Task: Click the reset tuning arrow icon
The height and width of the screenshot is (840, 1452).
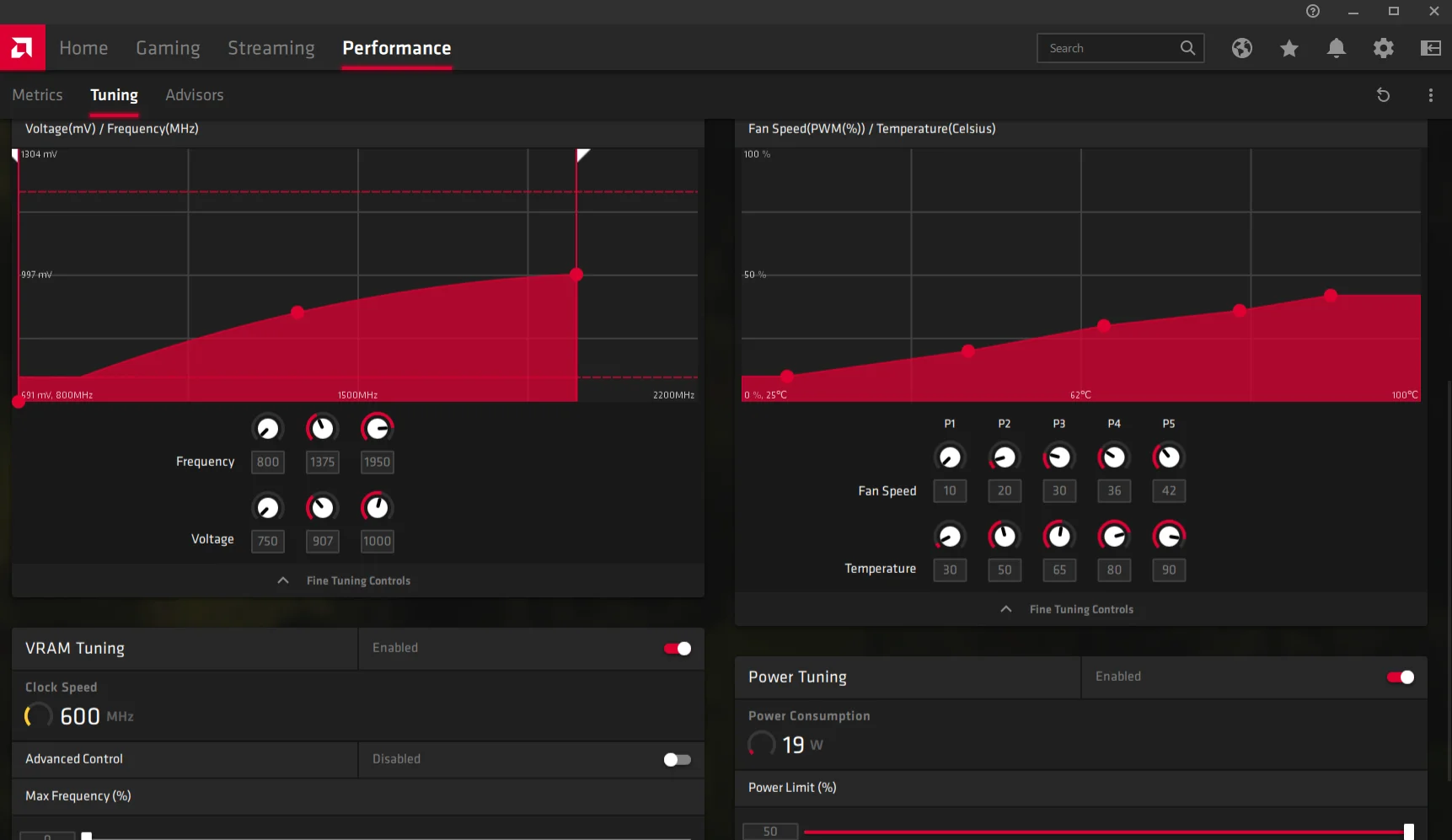Action: tap(1383, 95)
